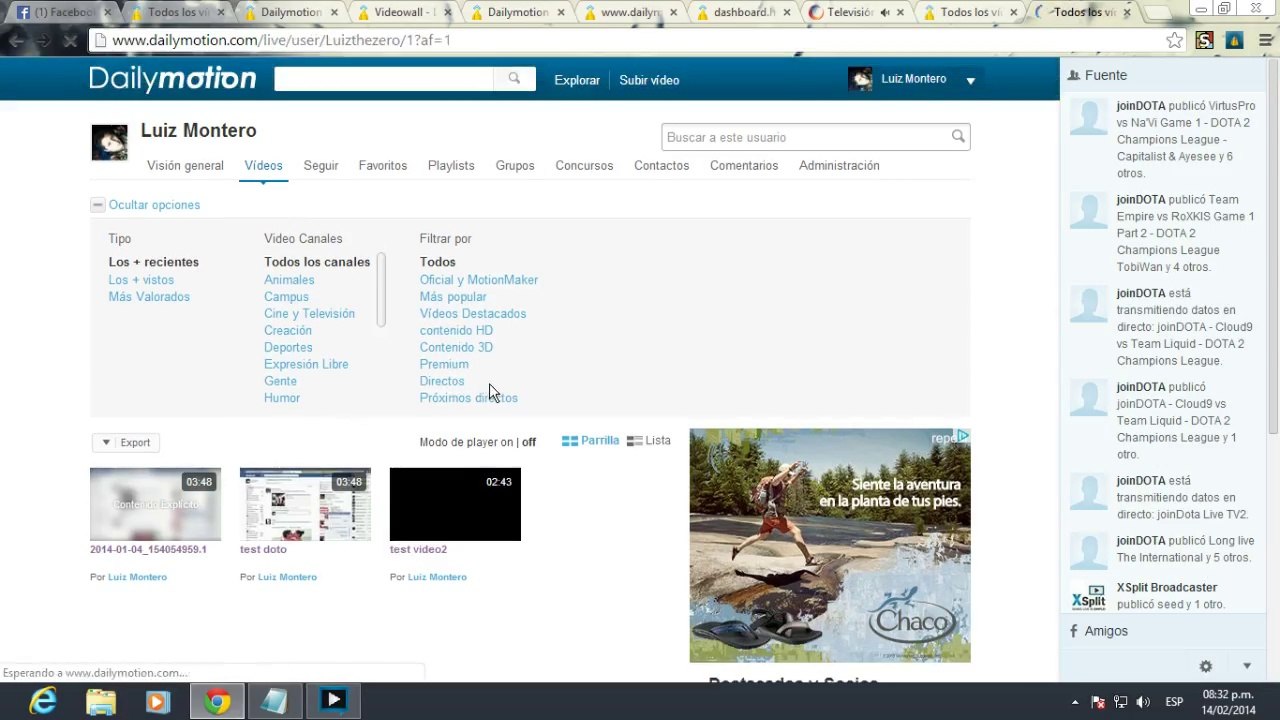Click the channel list scrollbar
Image resolution: width=1280 pixels, height=720 pixels.
click(x=381, y=290)
